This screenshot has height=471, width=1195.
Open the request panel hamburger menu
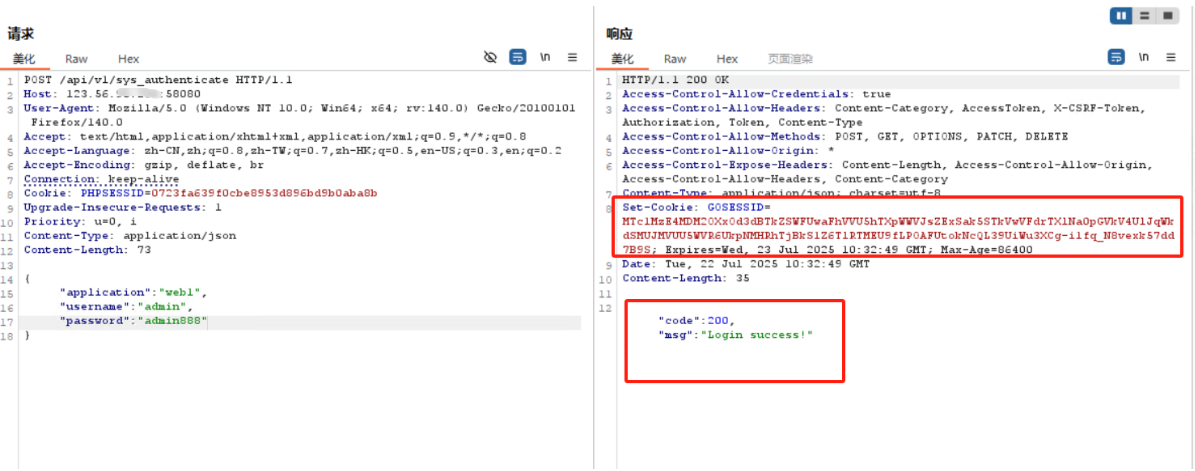(572, 58)
